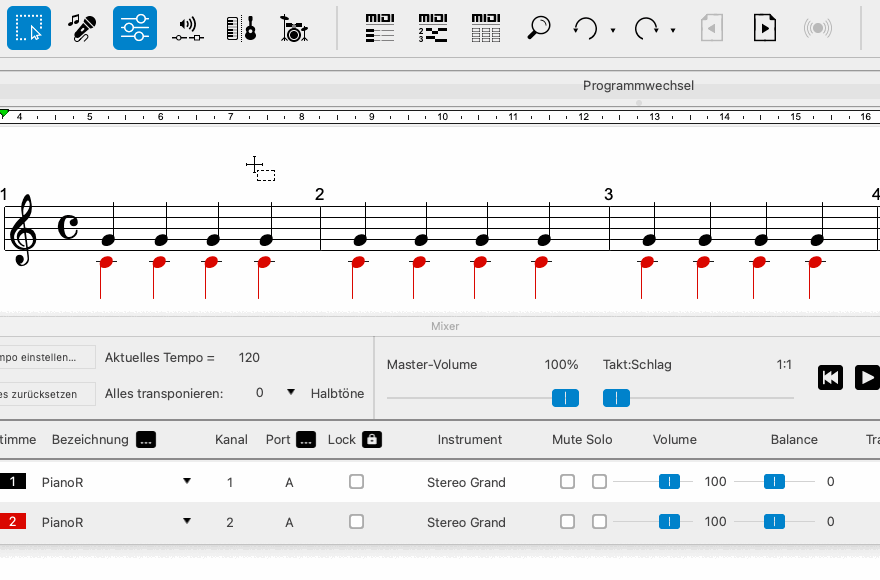Mute voice 2 PianoR track

coord(568,522)
